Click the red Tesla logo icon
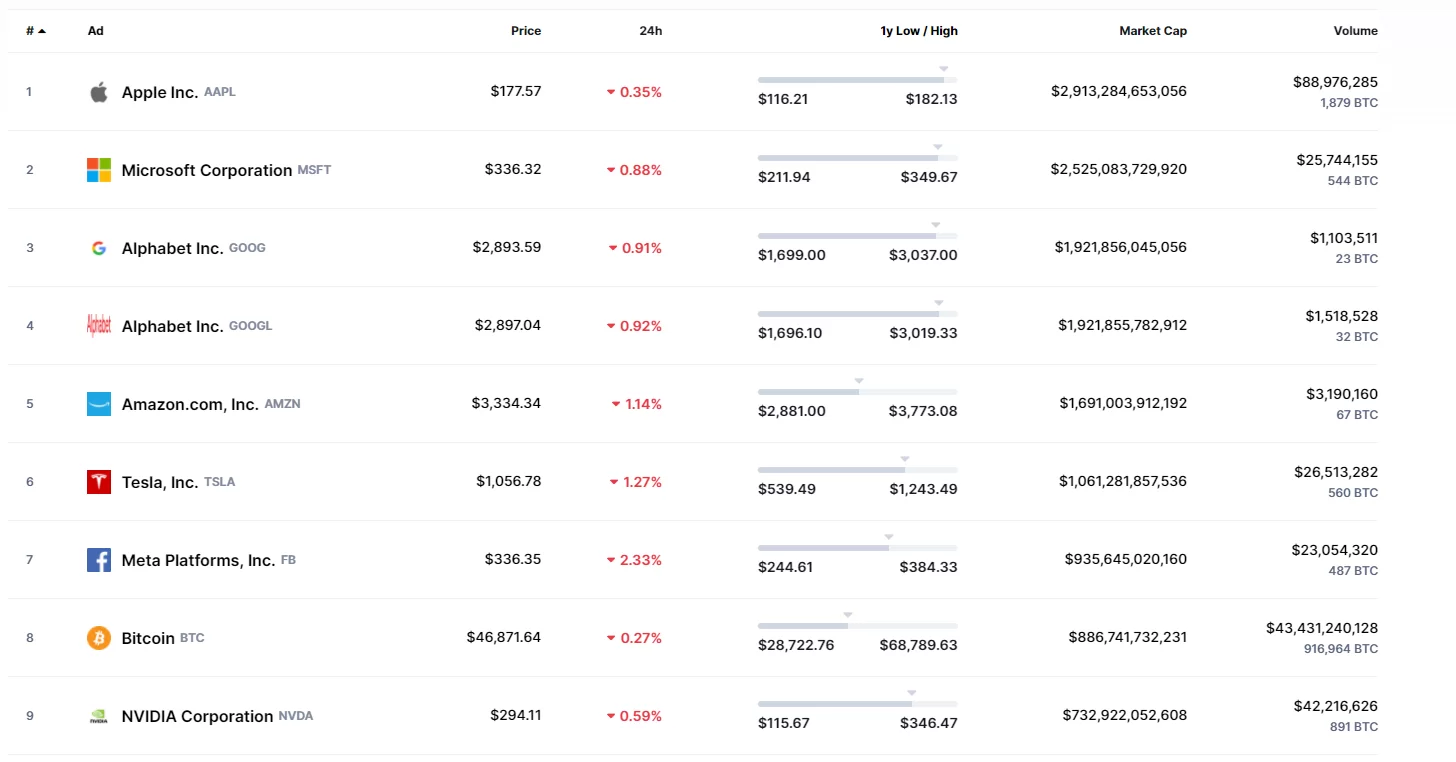Image resolution: width=1456 pixels, height=762 pixels. point(98,482)
